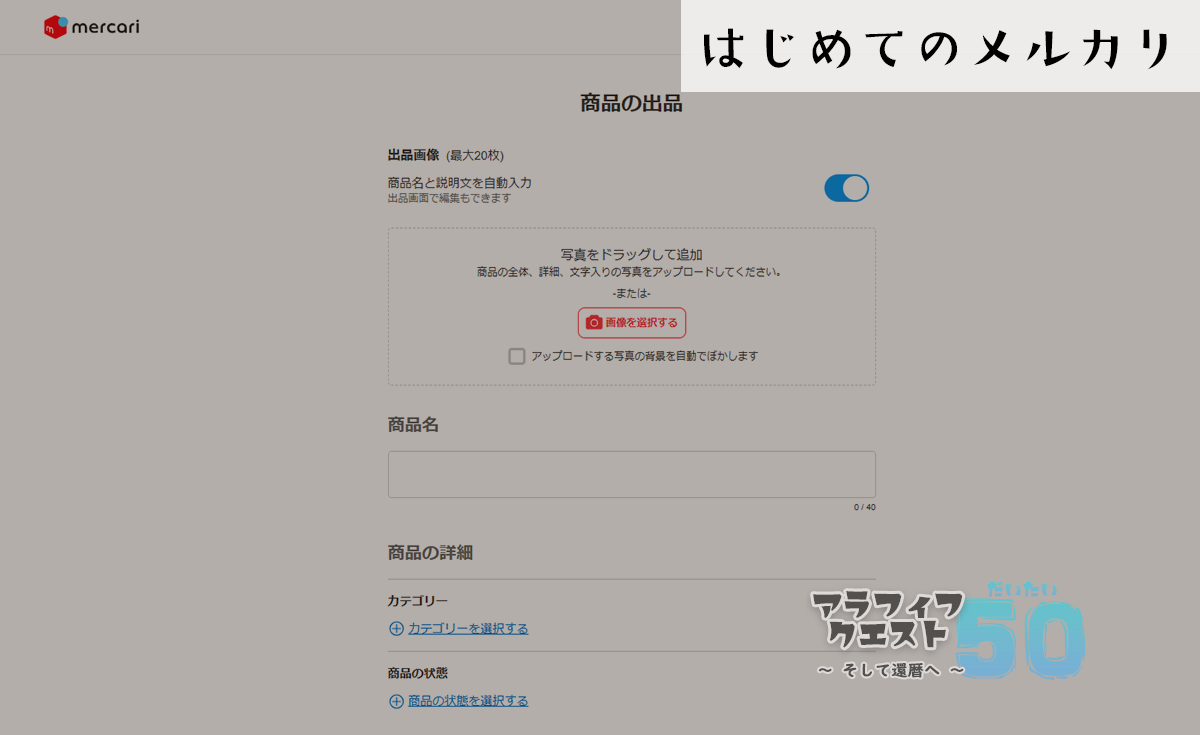Click the 出品画像 (最大20枚) label
Image resolution: width=1200 pixels, height=735 pixels.
coord(445,155)
